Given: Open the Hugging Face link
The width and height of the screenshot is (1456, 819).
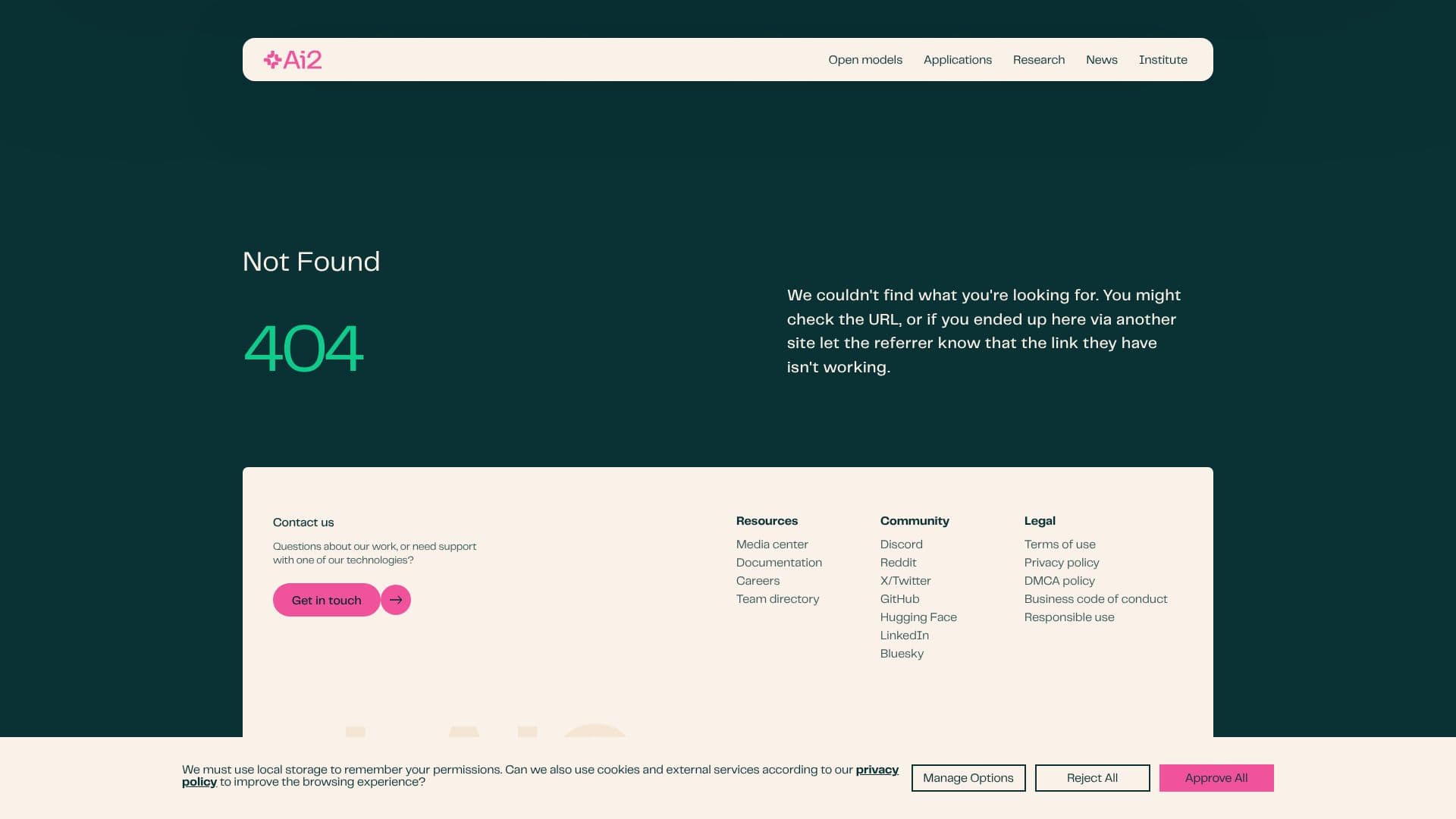Looking at the screenshot, I should pyautogui.click(x=918, y=617).
